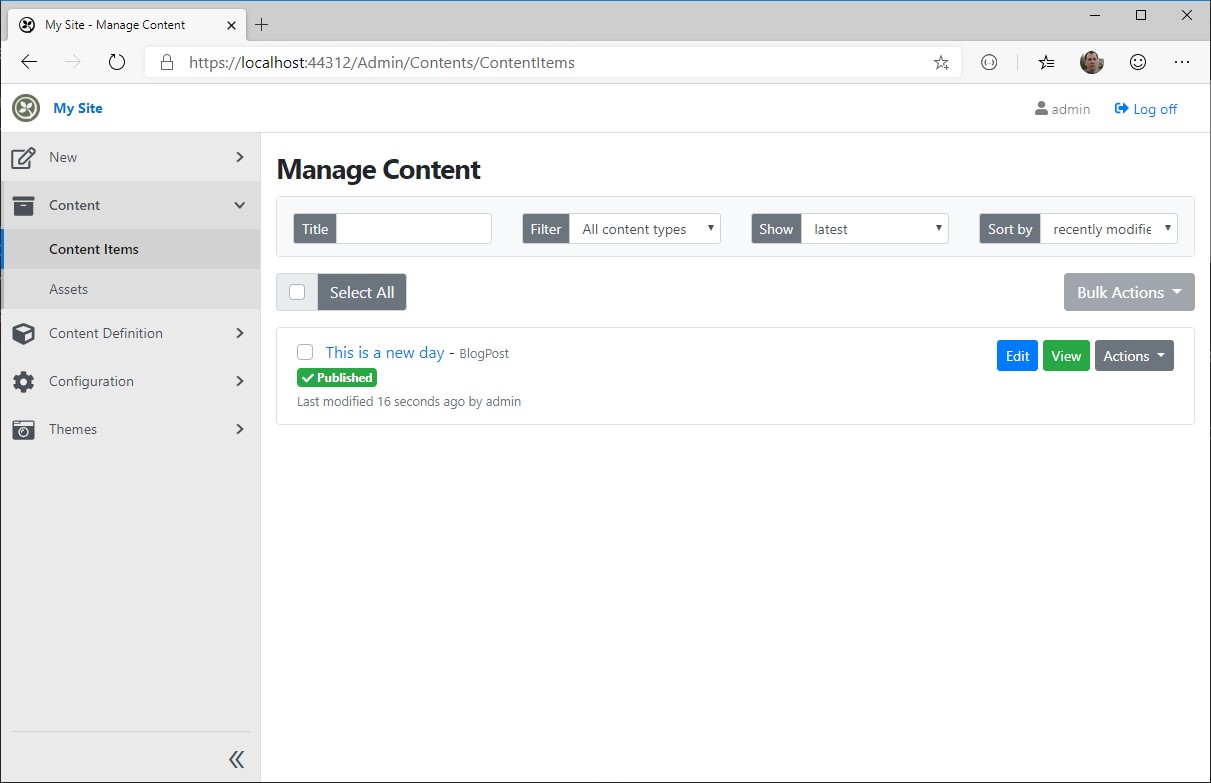Check the Select All checkbox

pyautogui.click(x=296, y=291)
